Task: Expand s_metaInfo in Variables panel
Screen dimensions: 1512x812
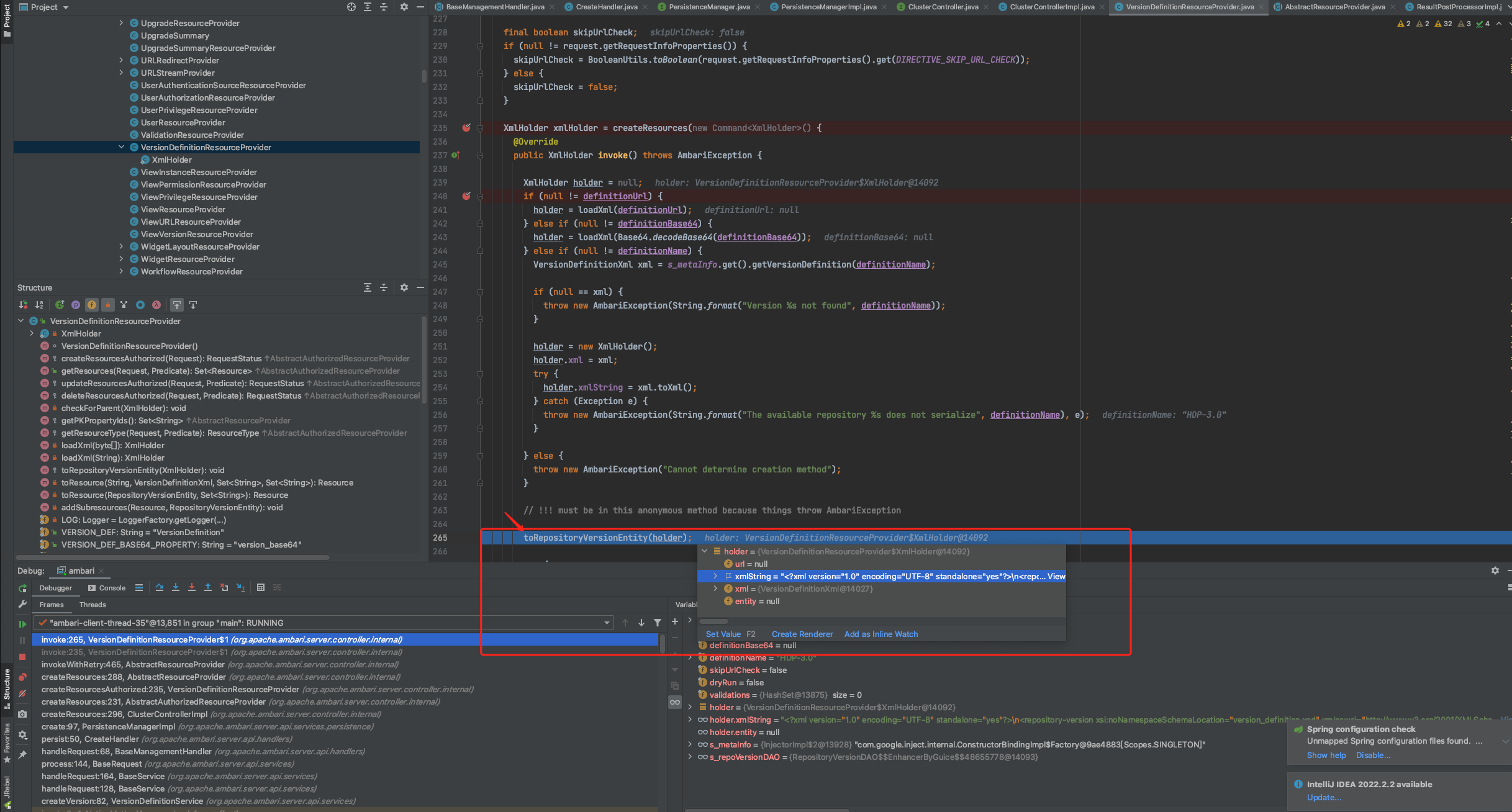Action: coord(690,744)
